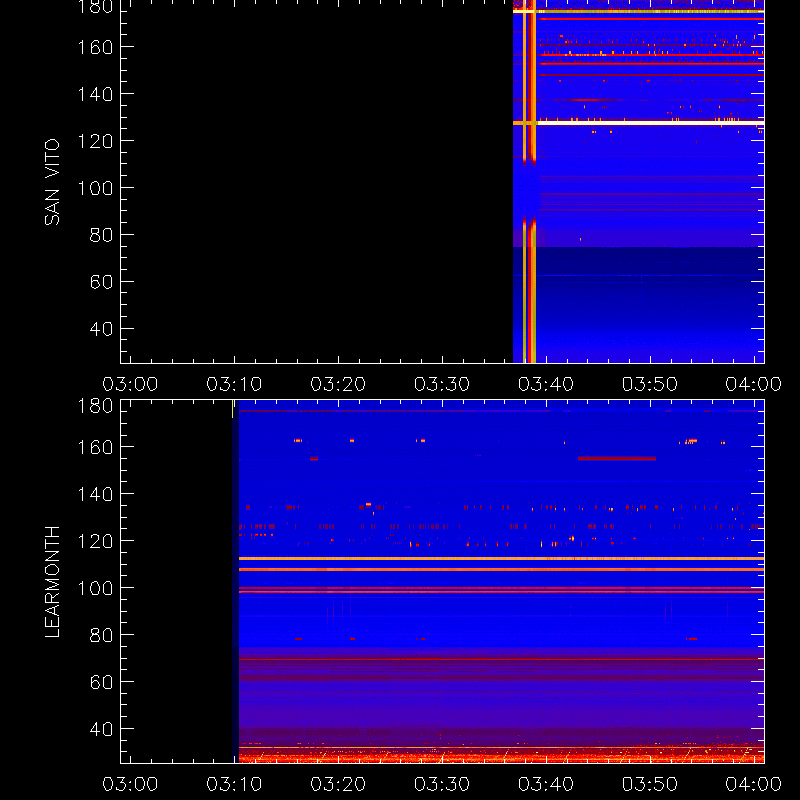Image resolution: width=800 pixels, height=800 pixels.
Task: Pick the 180 tick label on Learmonth axis
Action: point(95,406)
